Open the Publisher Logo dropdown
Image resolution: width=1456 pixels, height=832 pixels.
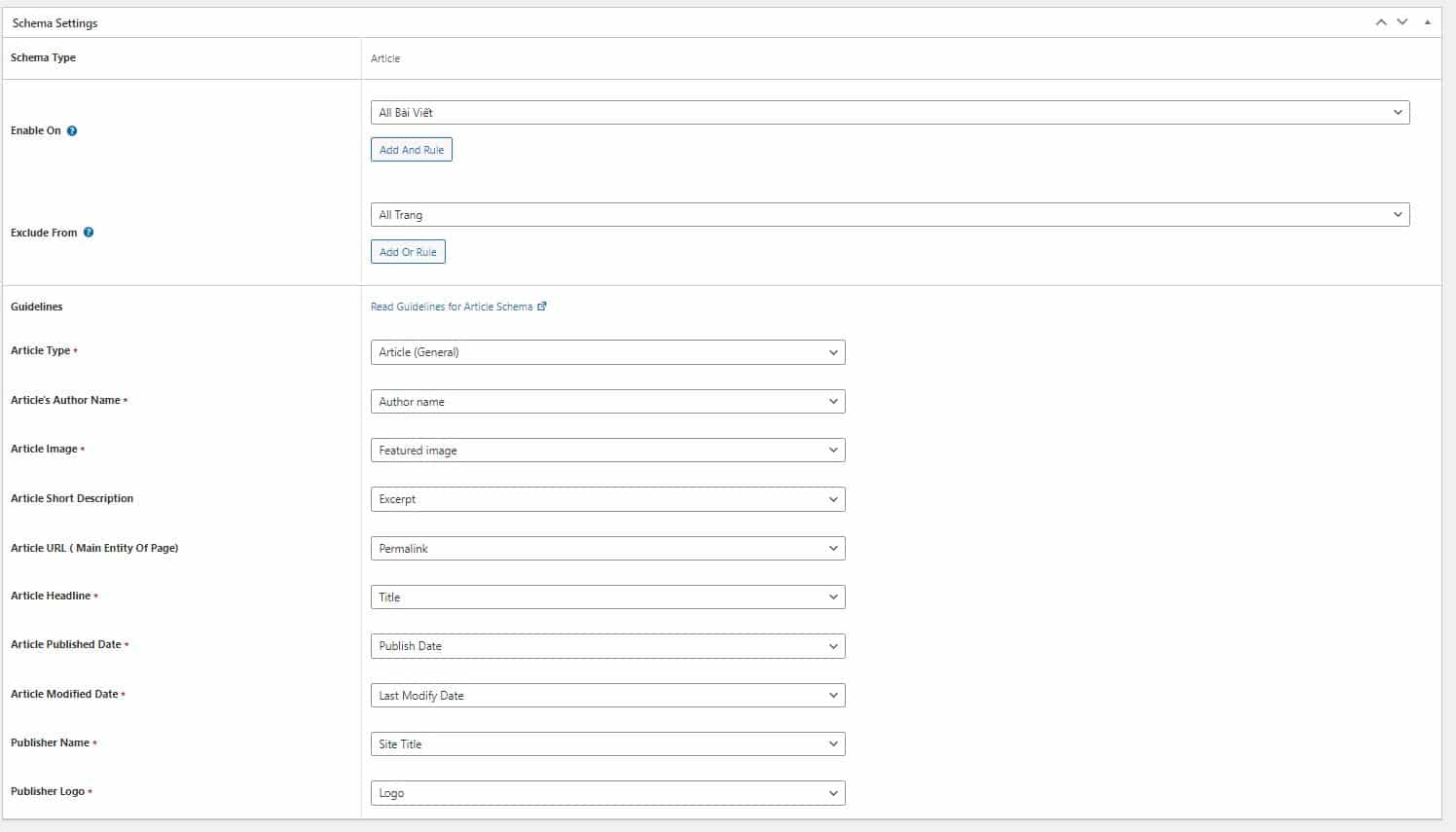click(x=608, y=793)
